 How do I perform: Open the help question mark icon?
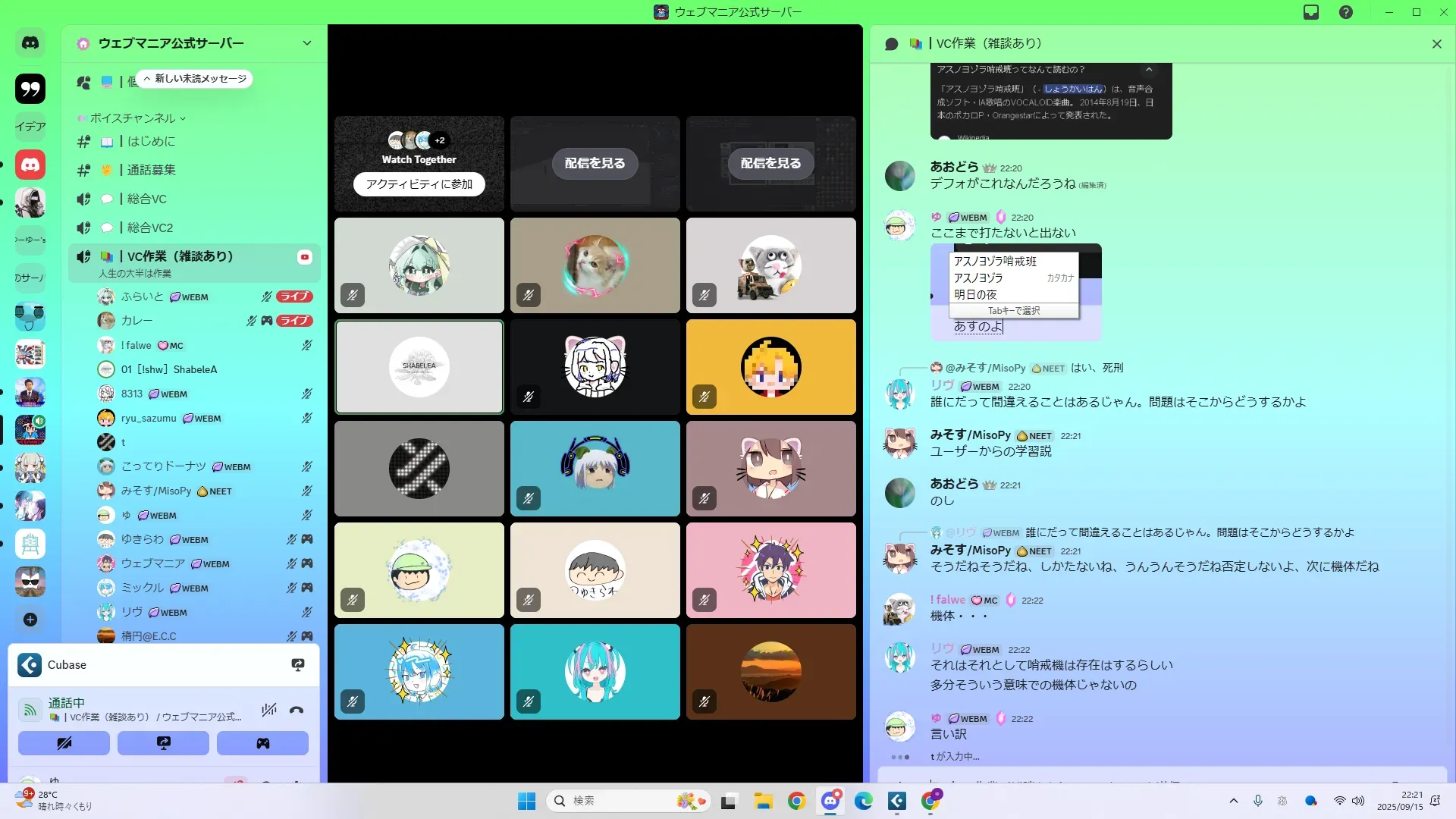point(1346,12)
